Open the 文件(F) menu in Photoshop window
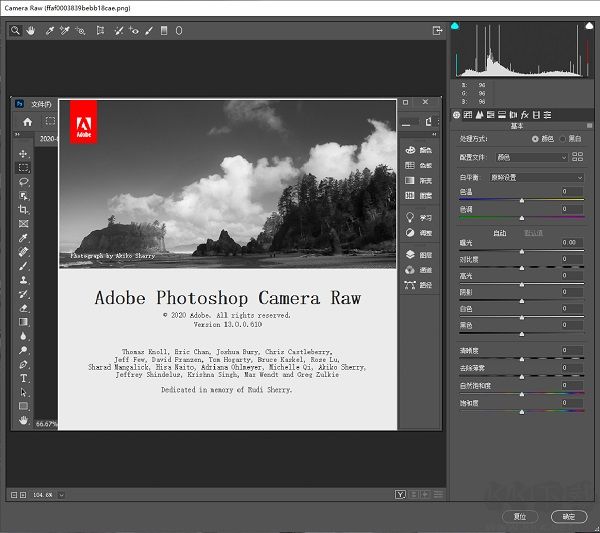This screenshot has width=600, height=533. [40, 103]
